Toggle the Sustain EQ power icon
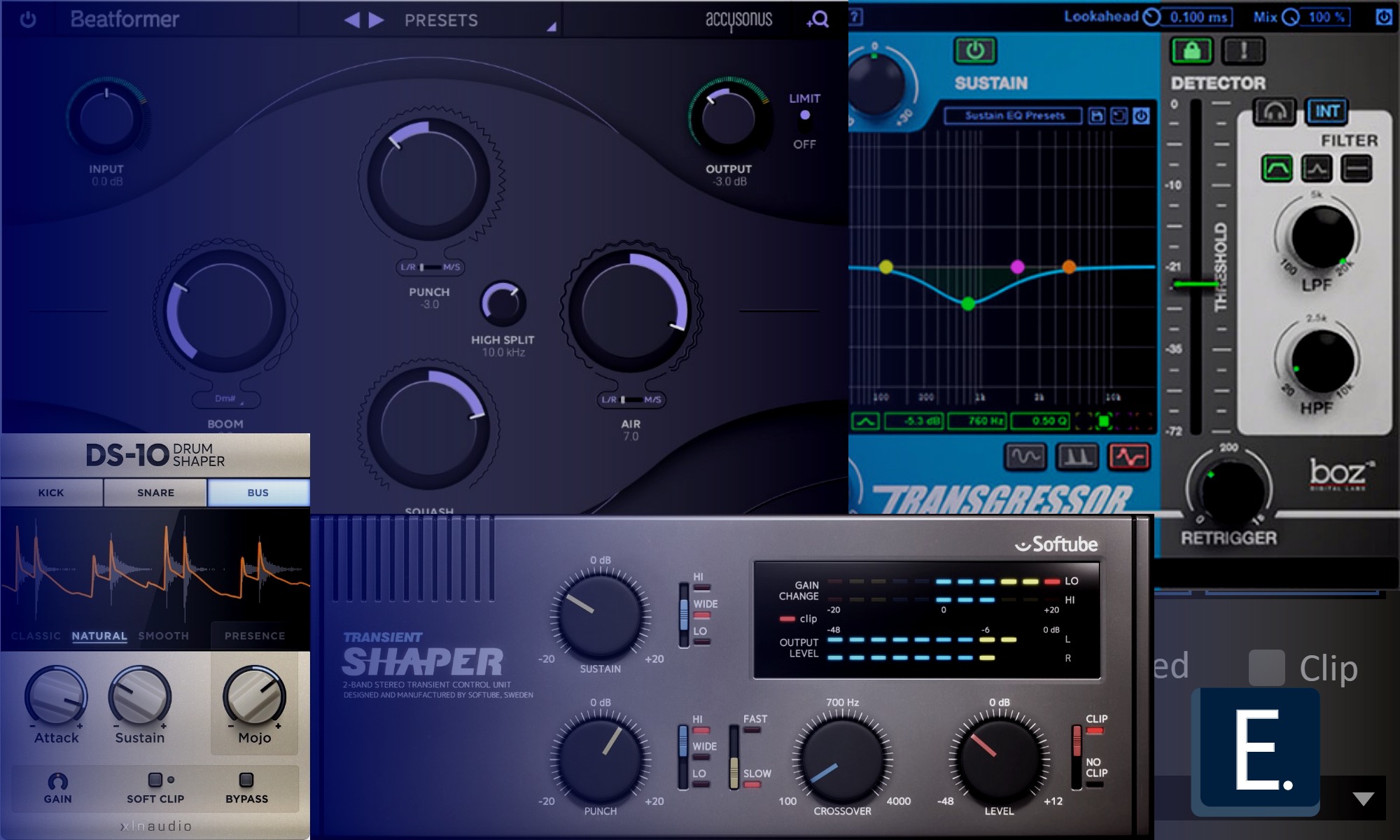1400x840 pixels. click(1141, 115)
